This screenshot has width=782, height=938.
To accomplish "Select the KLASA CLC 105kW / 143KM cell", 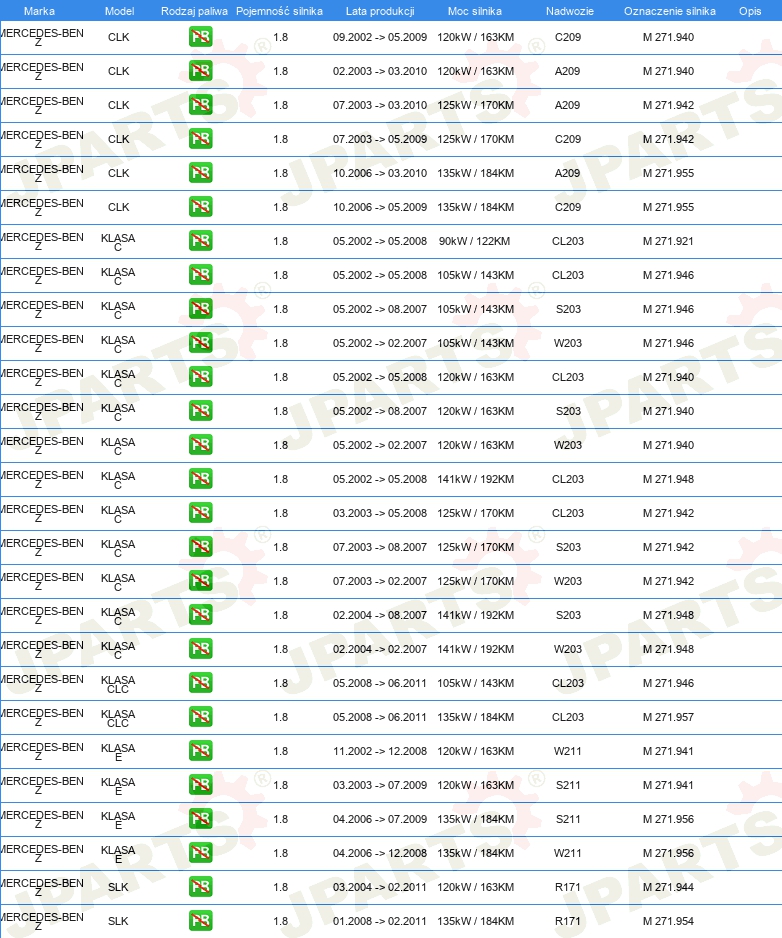I will coord(476,683).
